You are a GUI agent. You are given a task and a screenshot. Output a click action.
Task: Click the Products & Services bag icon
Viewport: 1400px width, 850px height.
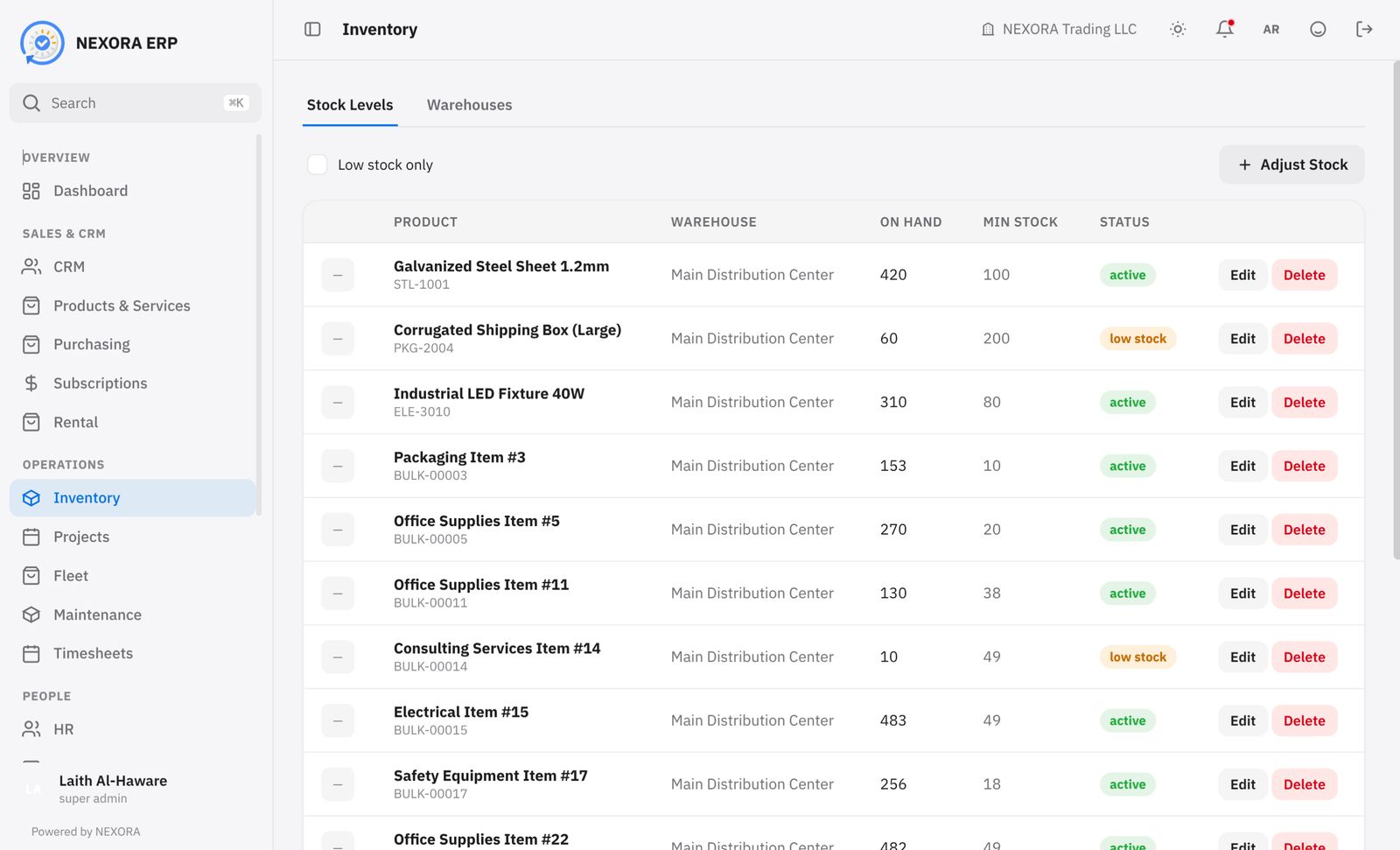[x=31, y=306]
